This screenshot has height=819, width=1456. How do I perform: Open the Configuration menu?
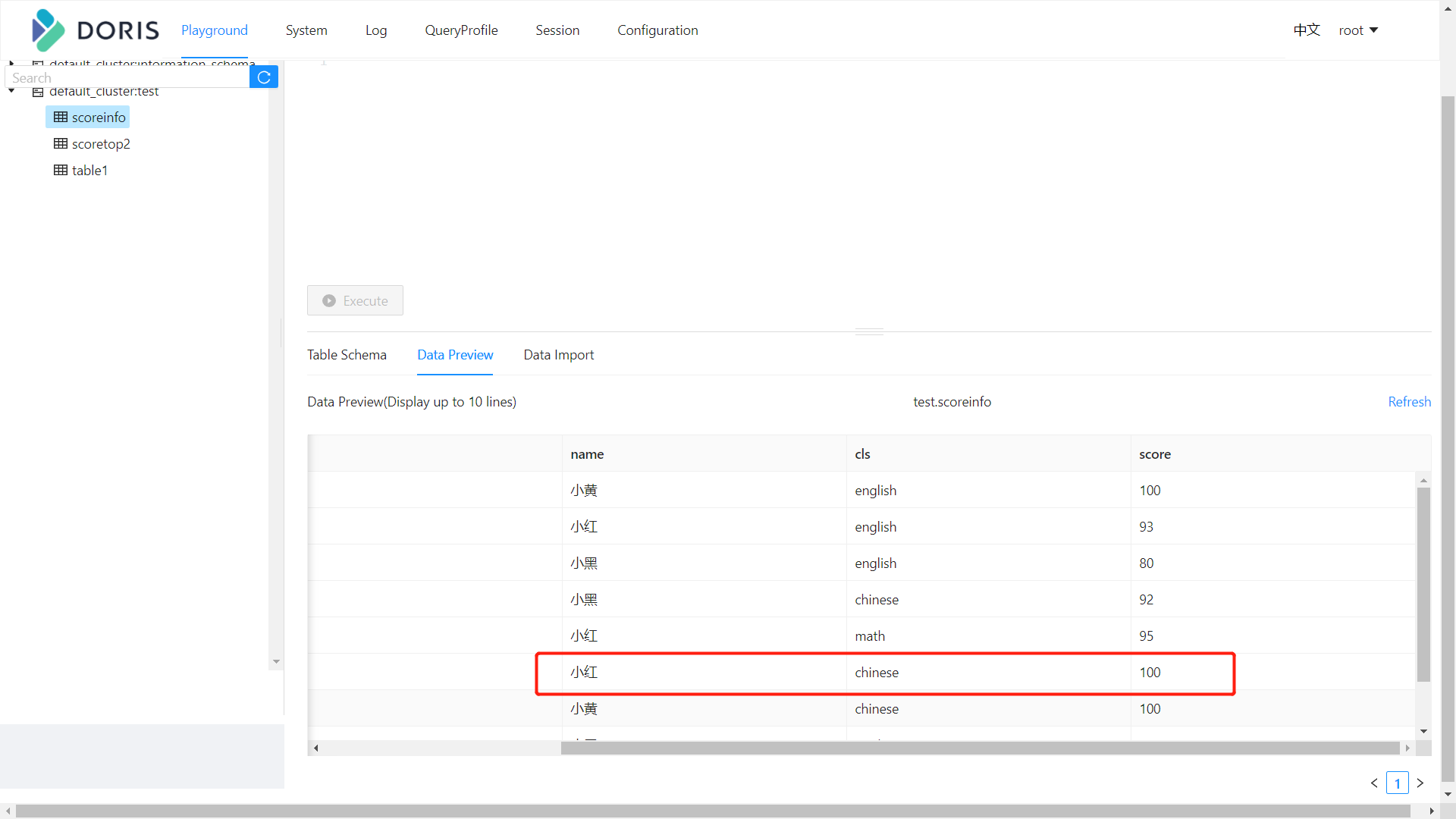click(657, 30)
